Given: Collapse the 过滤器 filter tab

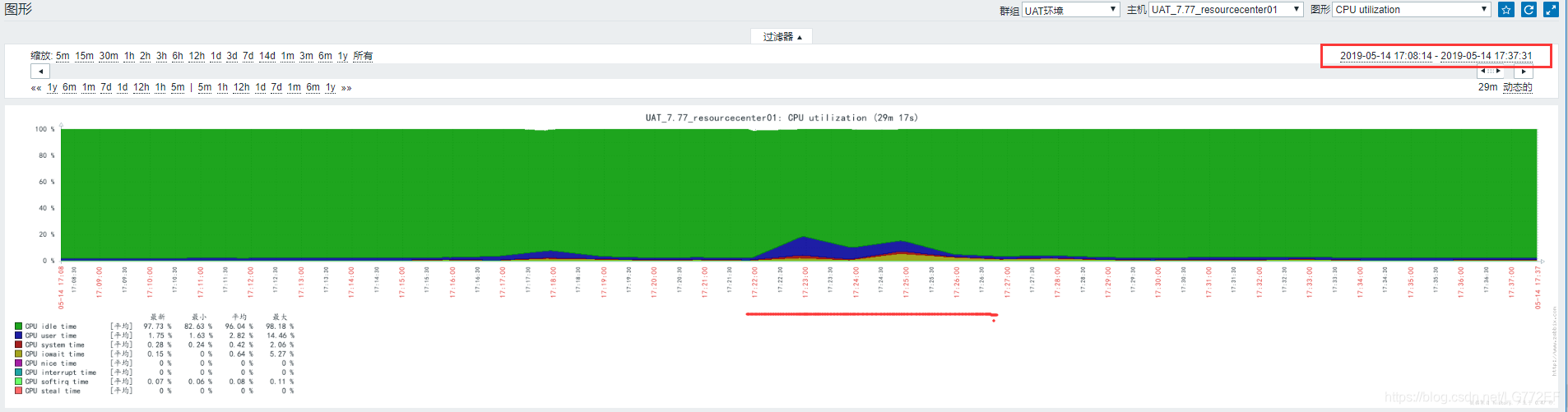Looking at the screenshot, I should point(782,37).
